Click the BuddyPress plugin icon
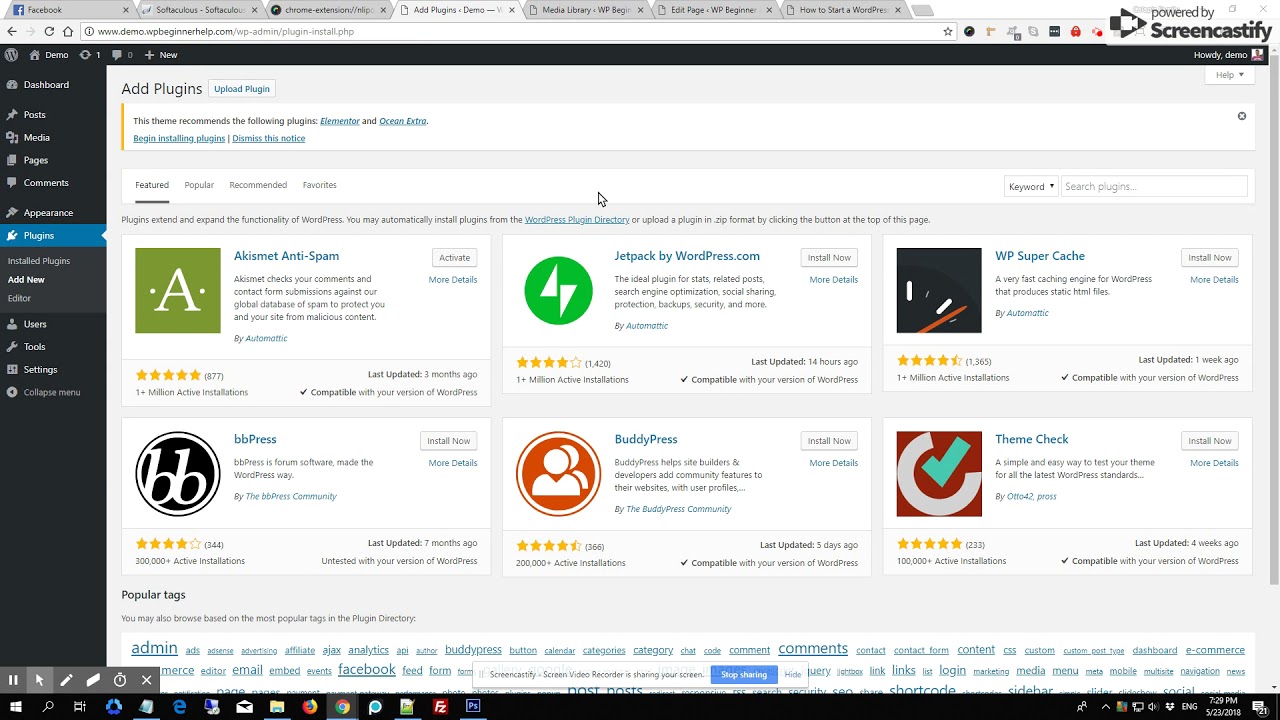 558,474
